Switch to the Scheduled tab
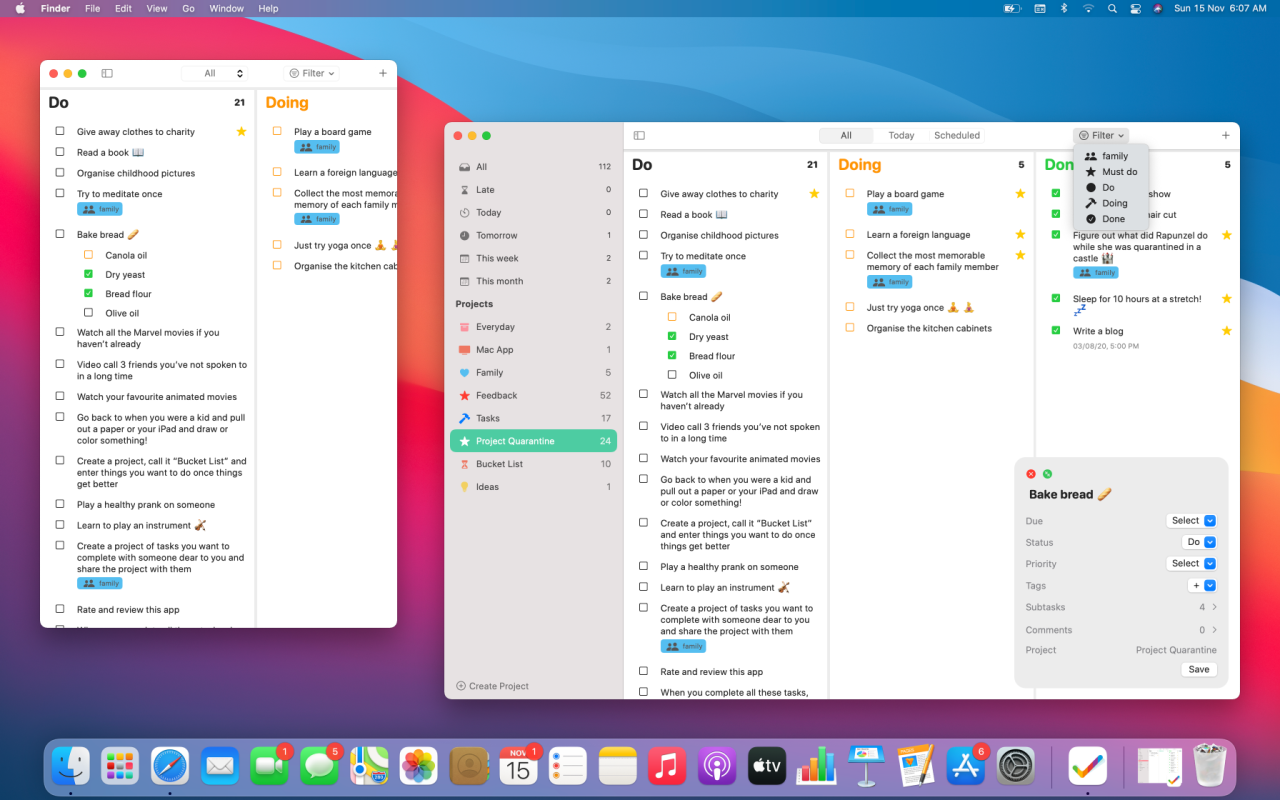1280x800 pixels. coord(956,135)
